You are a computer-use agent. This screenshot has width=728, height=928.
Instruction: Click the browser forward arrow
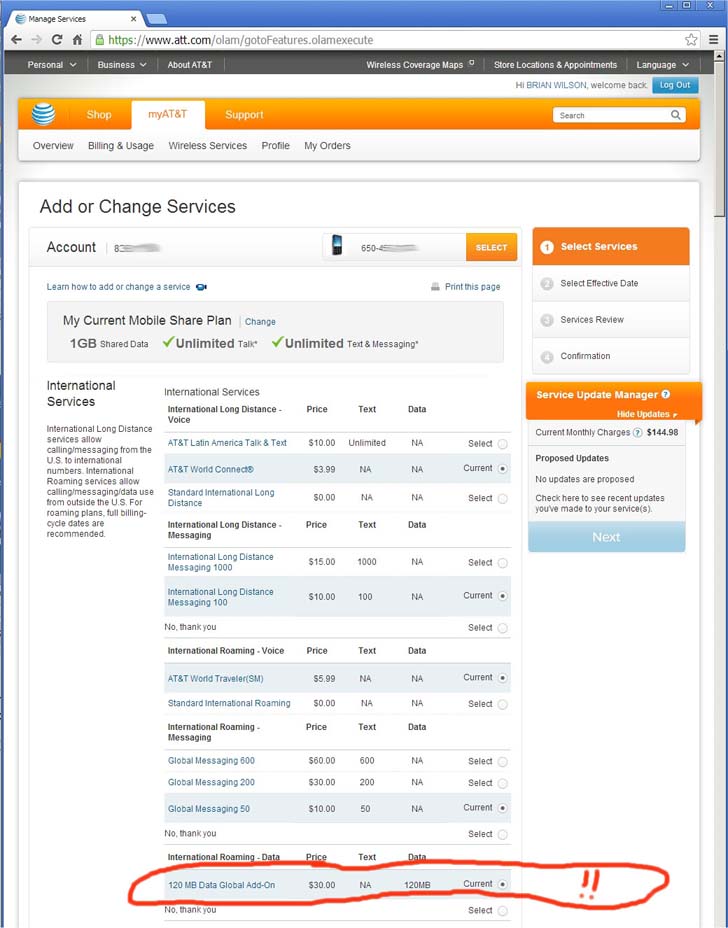click(x=37, y=40)
